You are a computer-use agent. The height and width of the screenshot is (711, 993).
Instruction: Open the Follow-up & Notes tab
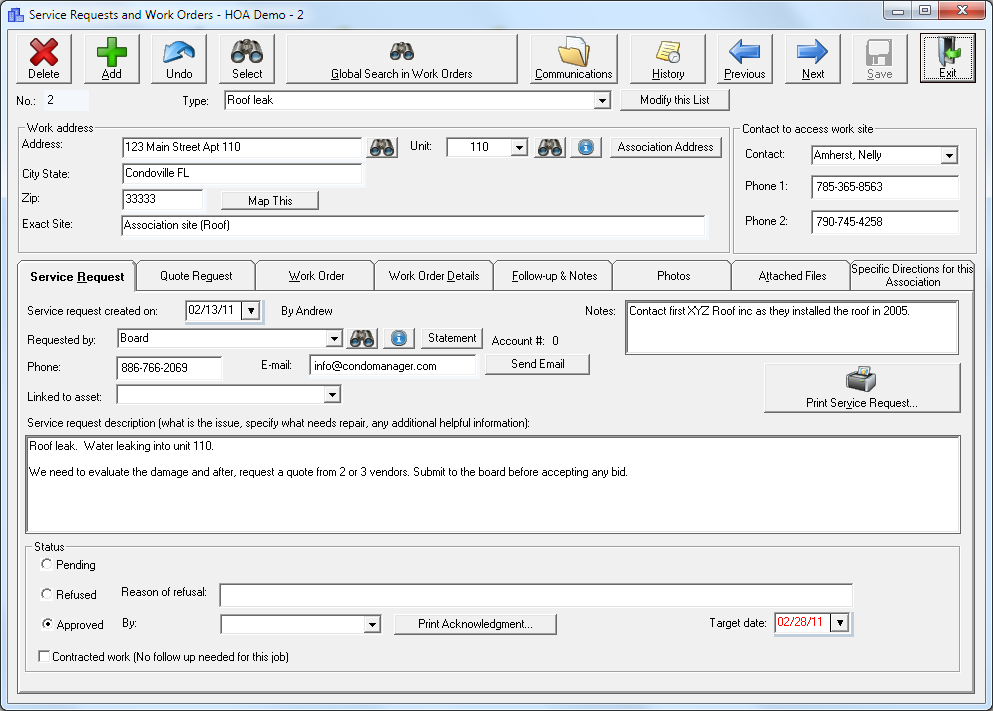(552, 275)
